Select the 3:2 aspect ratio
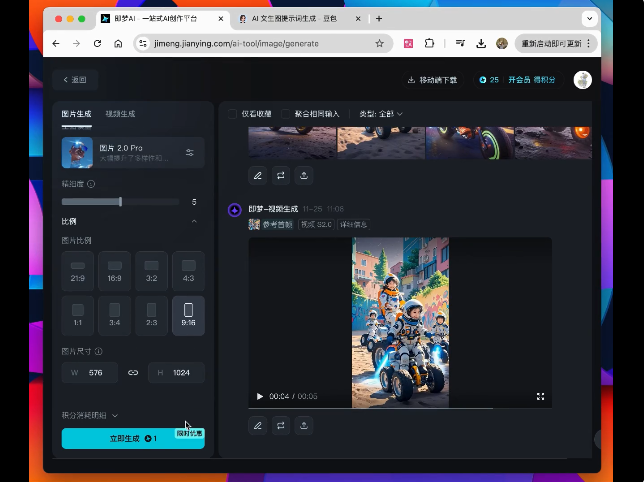This screenshot has width=644, height=482. (x=152, y=271)
